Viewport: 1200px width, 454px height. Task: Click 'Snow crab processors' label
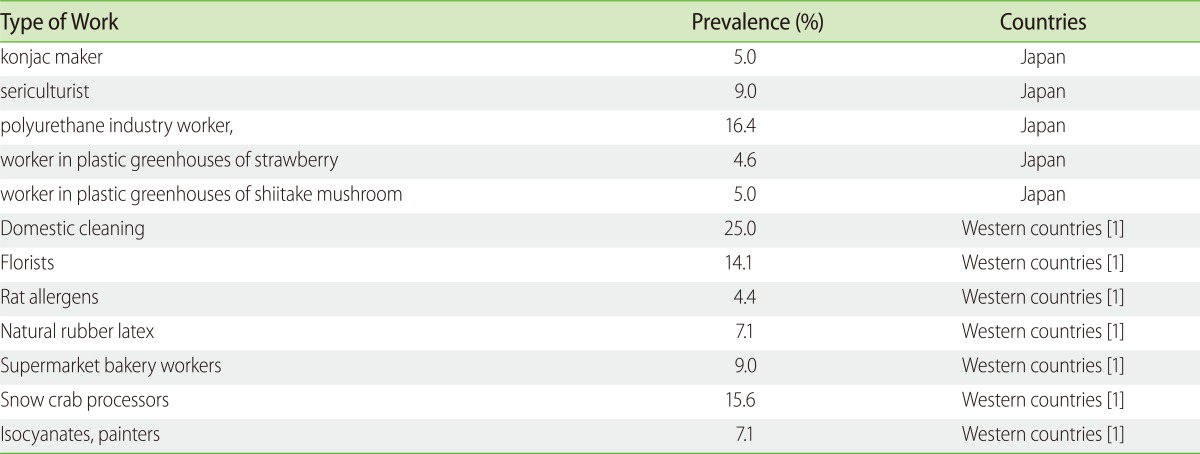[x=85, y=400]
